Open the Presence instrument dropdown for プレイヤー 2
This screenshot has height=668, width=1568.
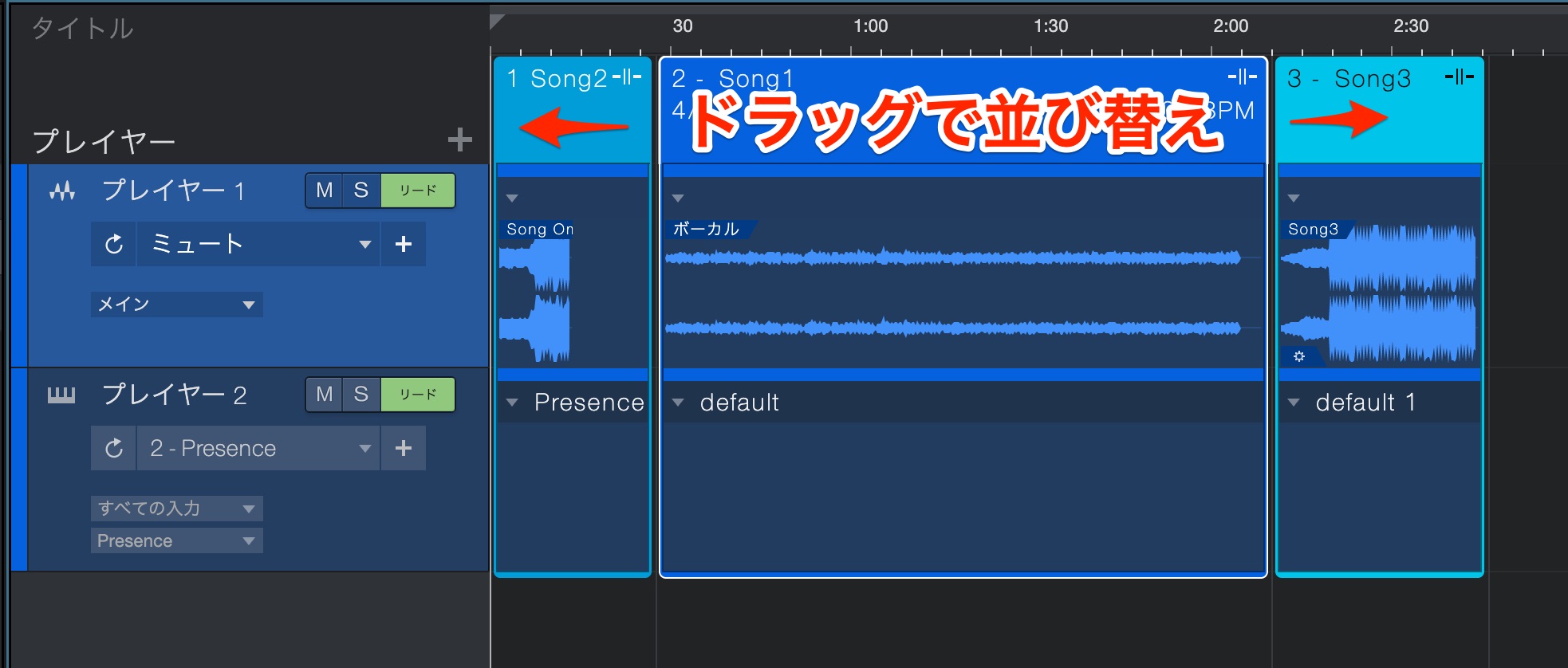176,540
